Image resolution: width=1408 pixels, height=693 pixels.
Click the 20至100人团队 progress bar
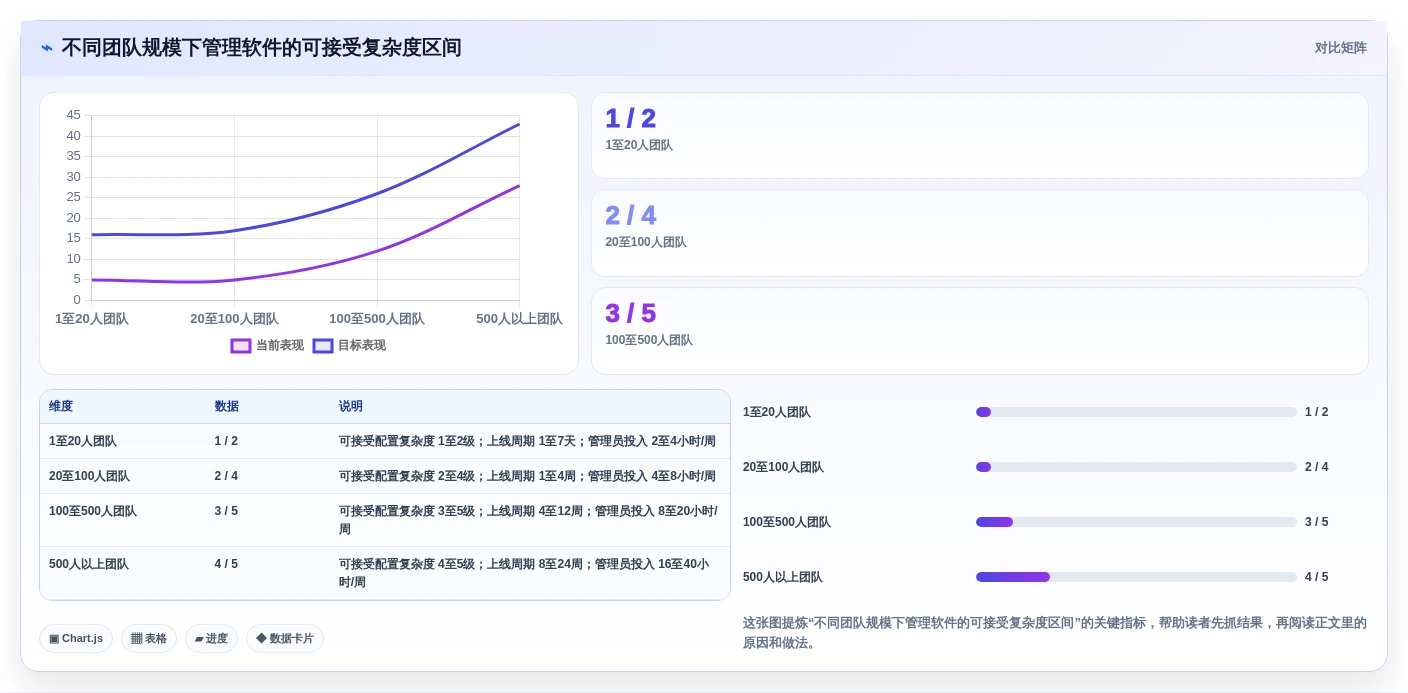tap(1136, 467)
